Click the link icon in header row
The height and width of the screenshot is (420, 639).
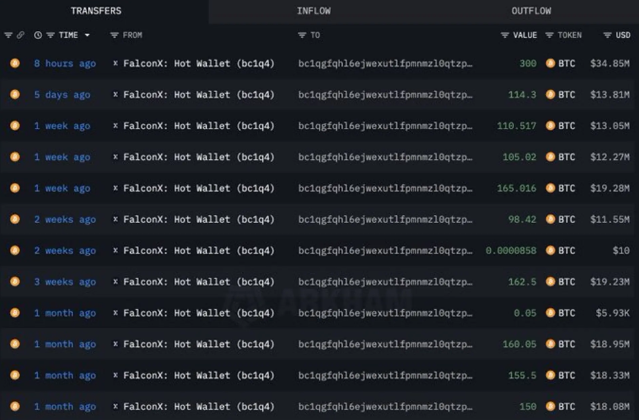tap(20, 36)
